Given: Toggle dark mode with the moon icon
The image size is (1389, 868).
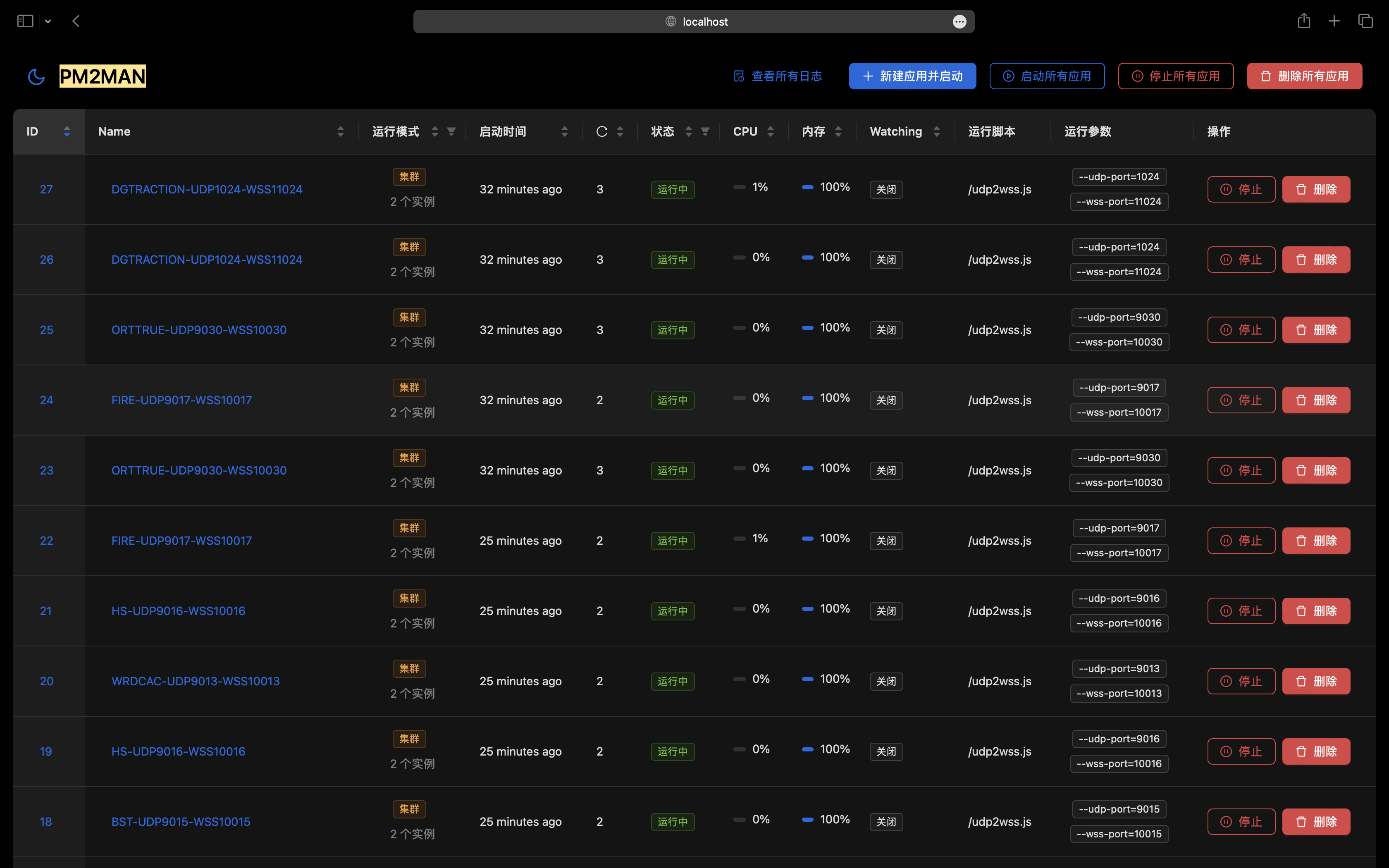Looking at the screenshot, I should click(x=36, y=76).
